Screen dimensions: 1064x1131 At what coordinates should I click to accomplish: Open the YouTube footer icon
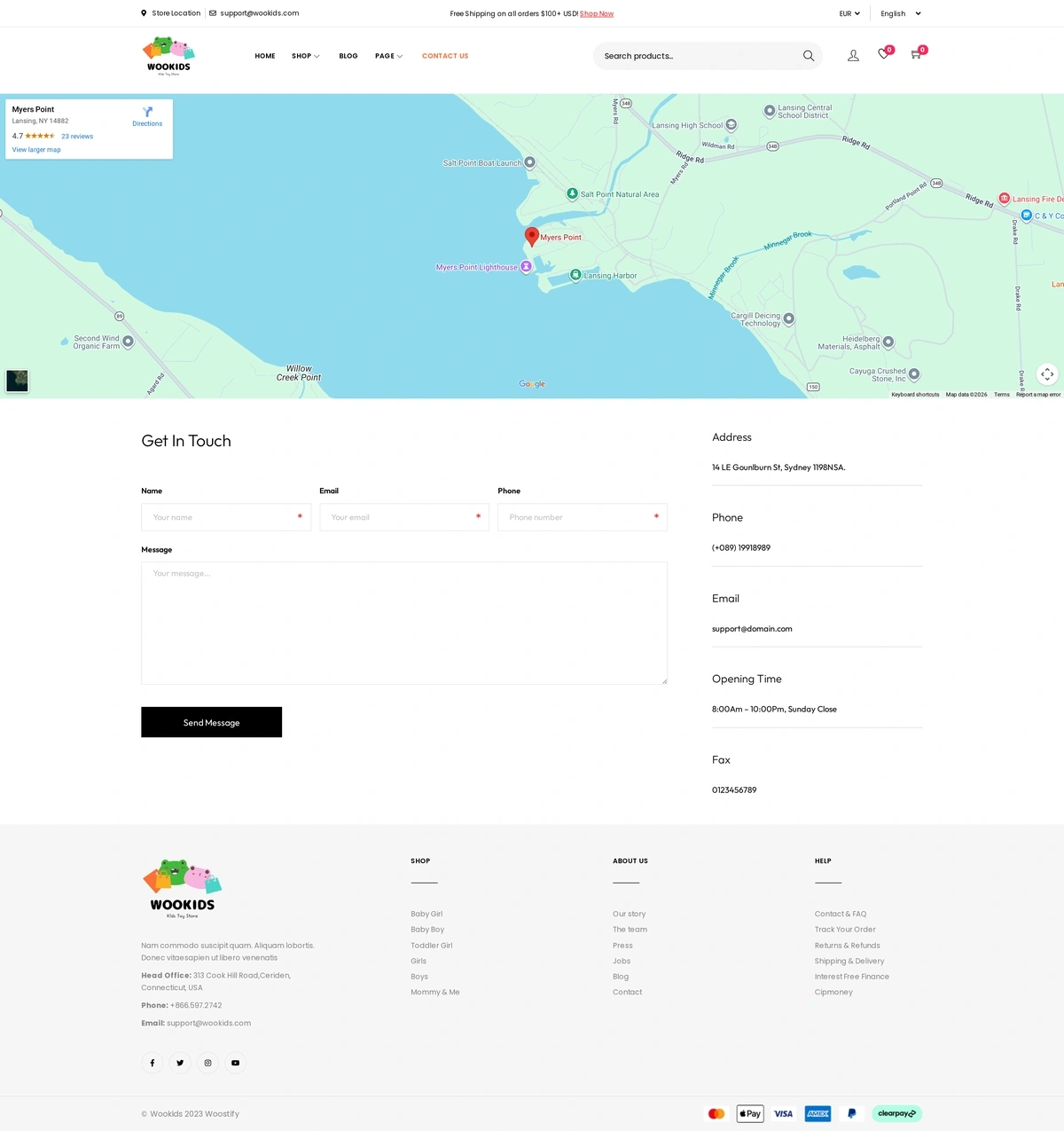tap(235, 1063)
